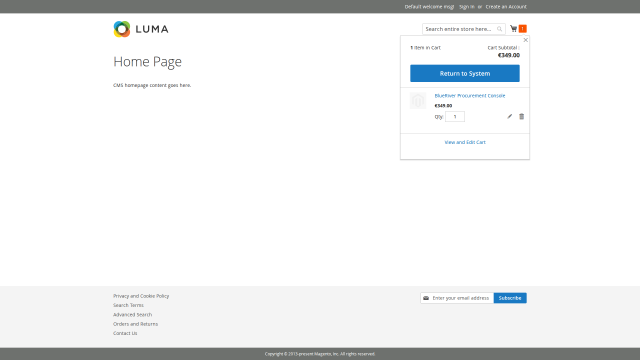Remove cart item with trash icon
Viewport: 640px width, 360px height.
[521, 116]
